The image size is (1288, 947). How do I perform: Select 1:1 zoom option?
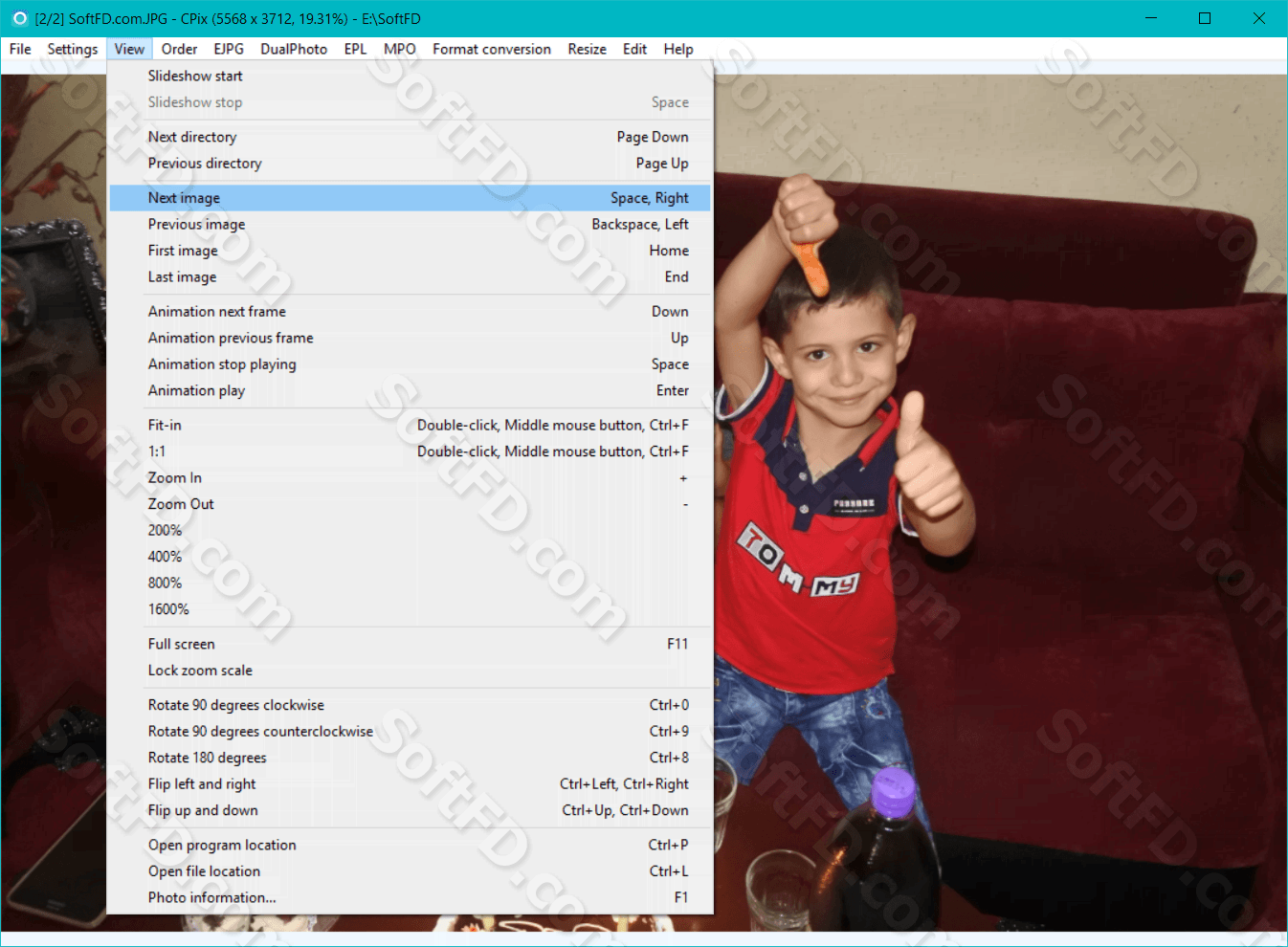coord(410,451)
